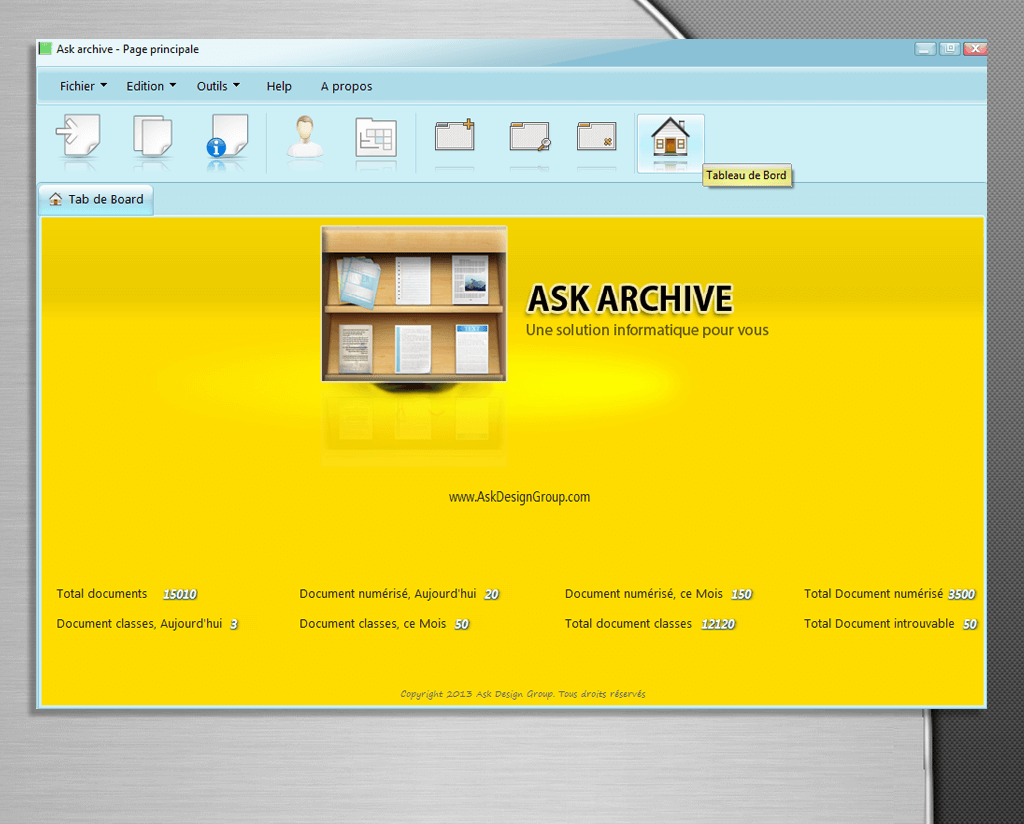Visit the www.AskDesignGroup.com link
The width and height of the screenshot is (1024, 824).
tap(519, 497)
